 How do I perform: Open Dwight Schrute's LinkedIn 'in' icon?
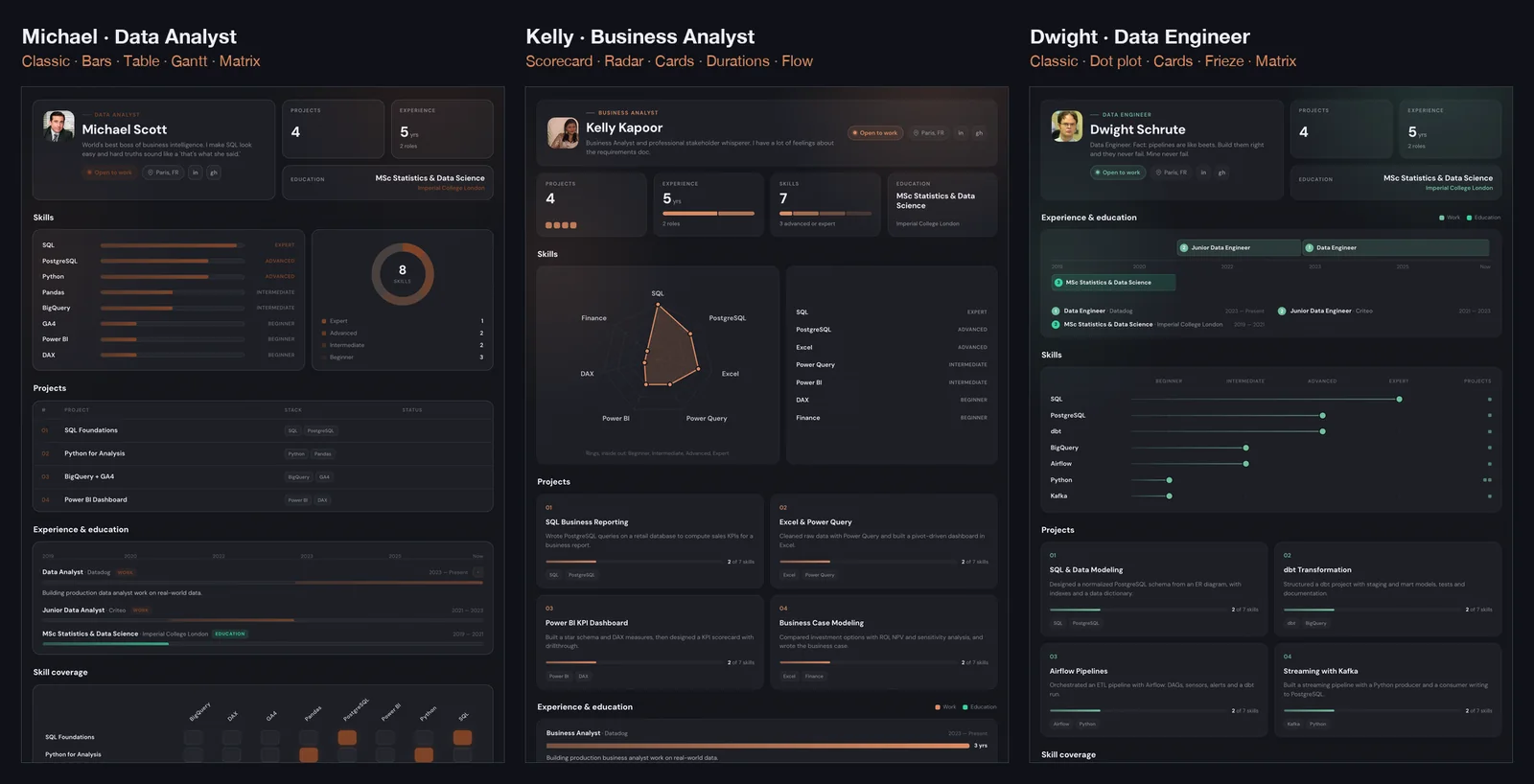point(1203,173)
